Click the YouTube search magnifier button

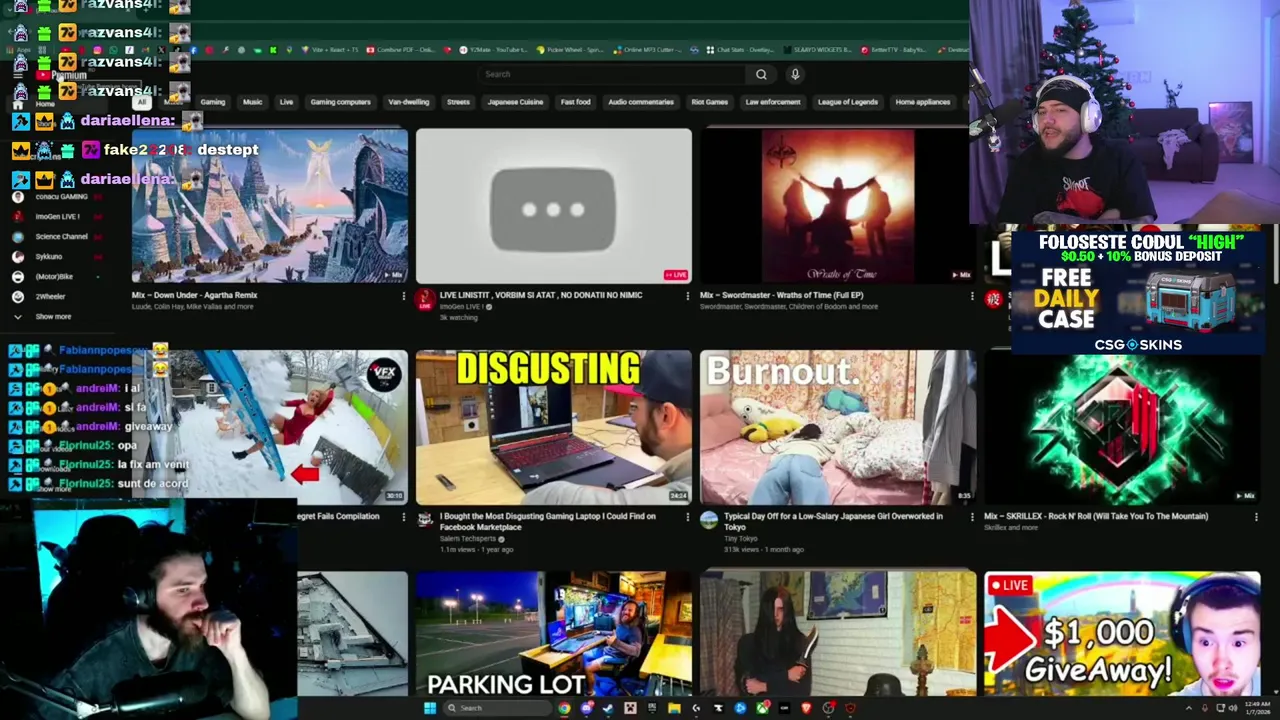761,74
